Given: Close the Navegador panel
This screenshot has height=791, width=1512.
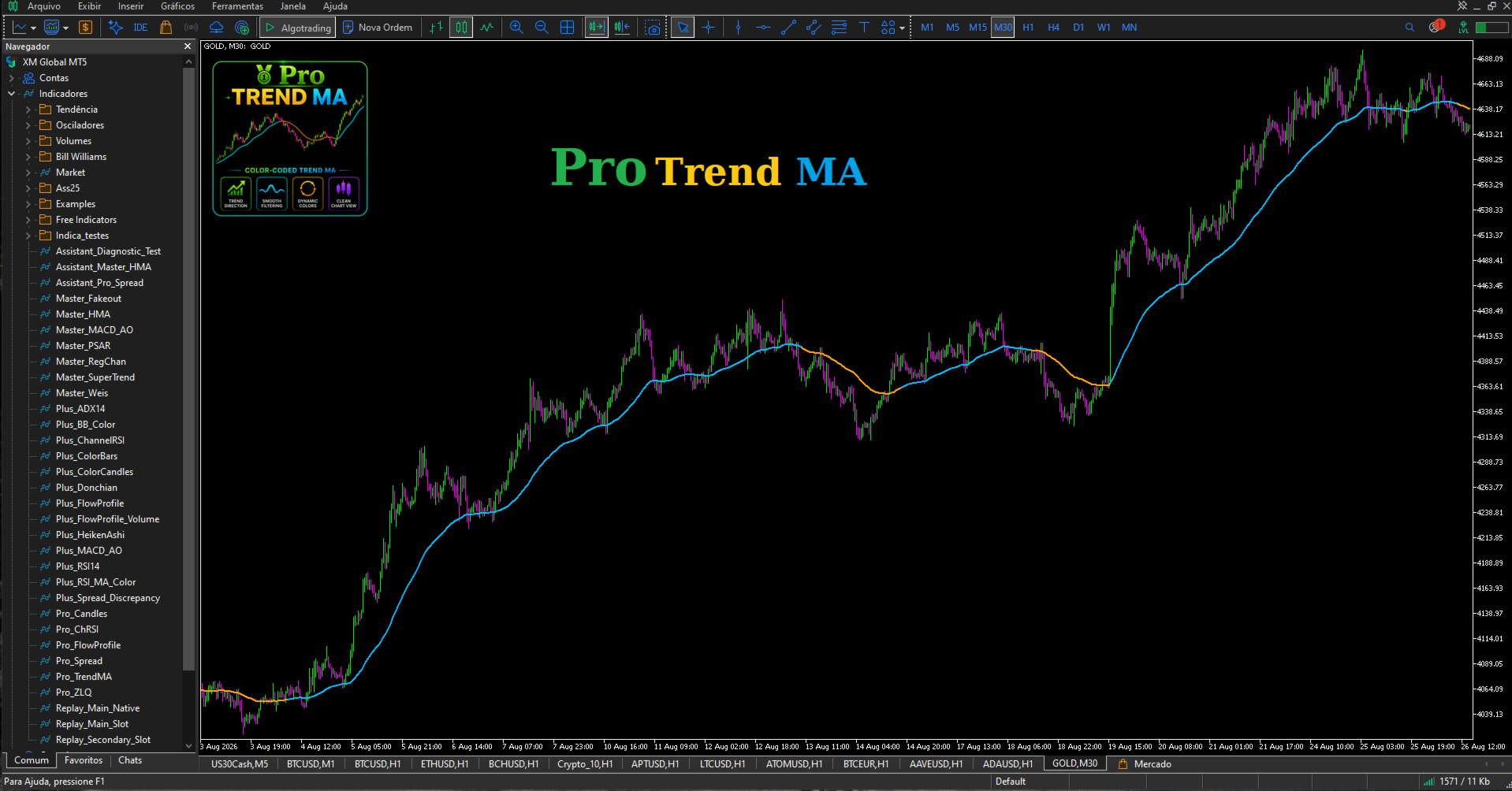Looking at the screenshot, I should (188, 46).
